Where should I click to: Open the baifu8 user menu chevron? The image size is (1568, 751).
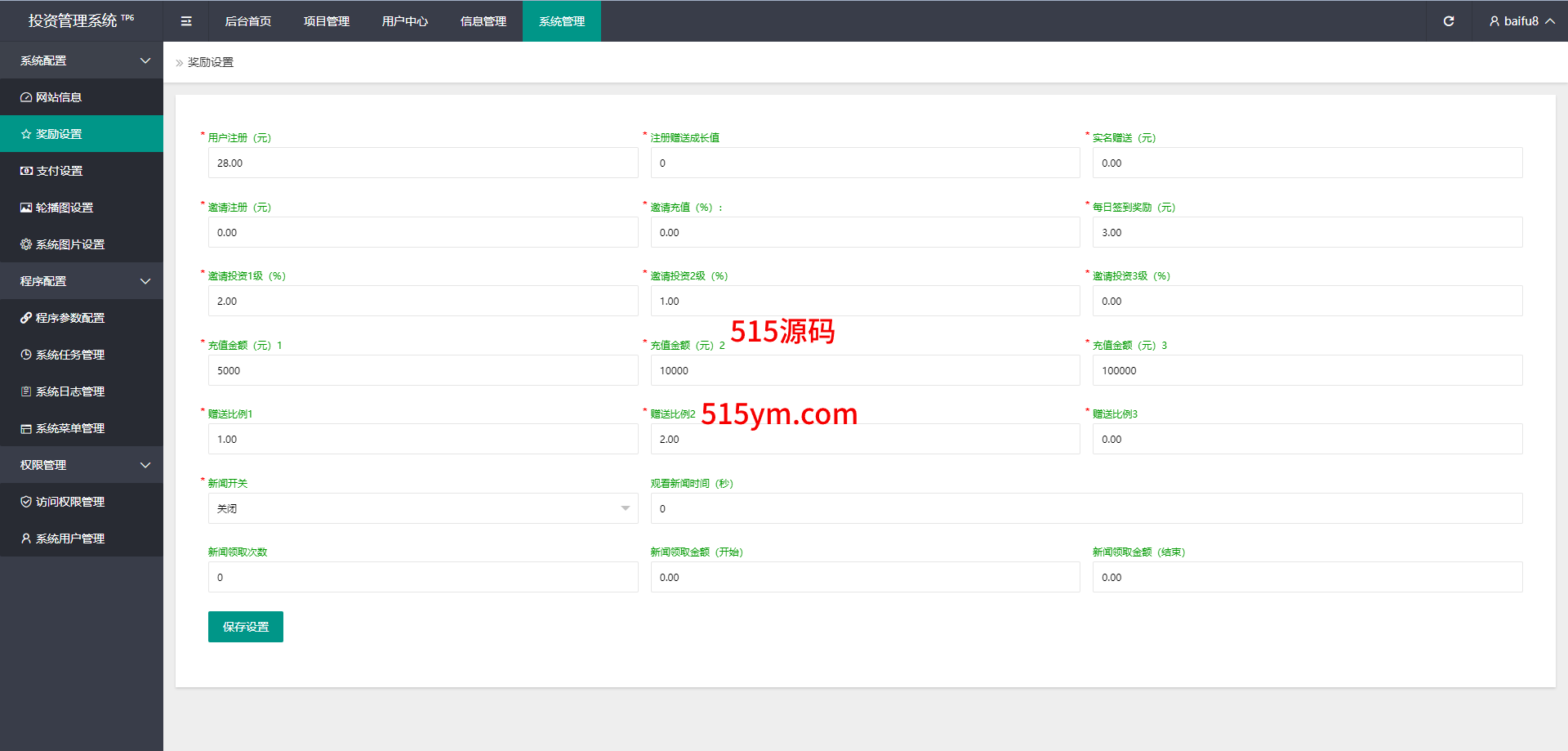point(1550,21)
